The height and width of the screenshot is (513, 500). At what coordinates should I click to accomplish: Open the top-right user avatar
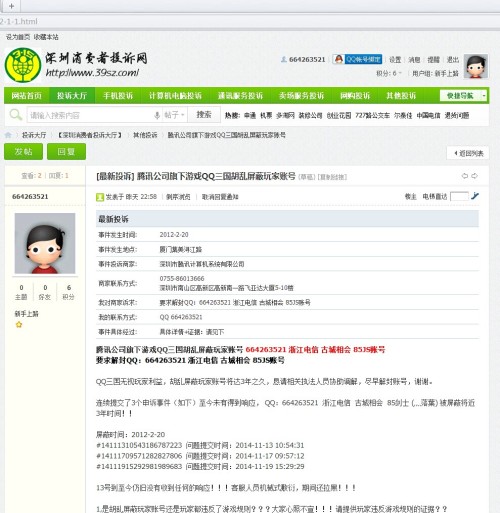(x=476, y=66)
